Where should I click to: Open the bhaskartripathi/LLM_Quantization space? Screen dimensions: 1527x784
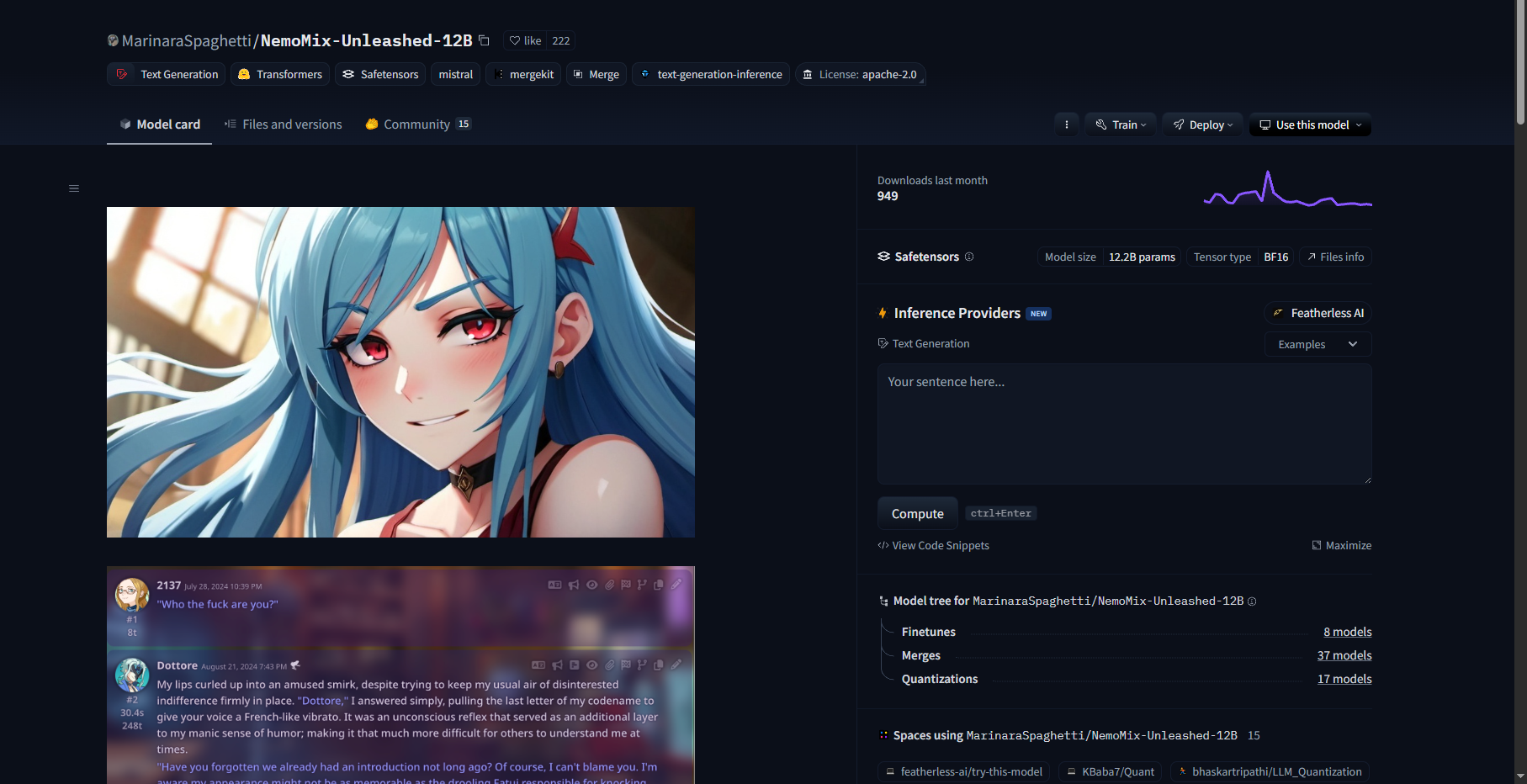point(1270,771)
